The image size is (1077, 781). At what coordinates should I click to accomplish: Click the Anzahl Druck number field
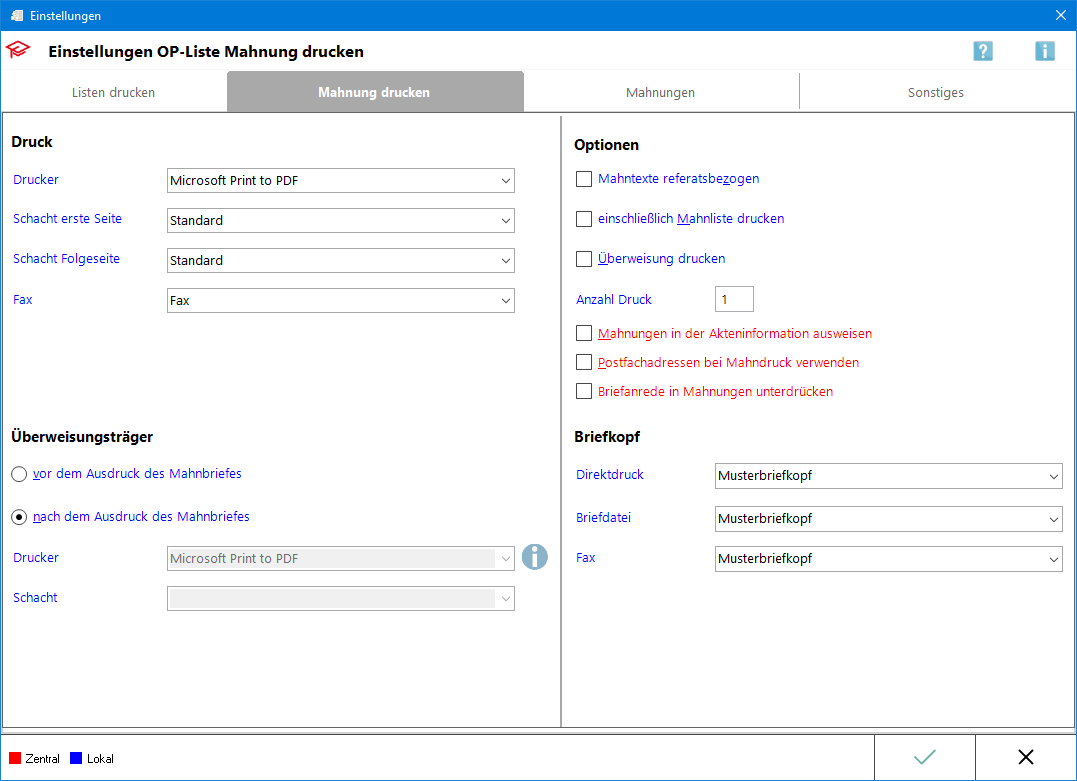click(734, 299)
